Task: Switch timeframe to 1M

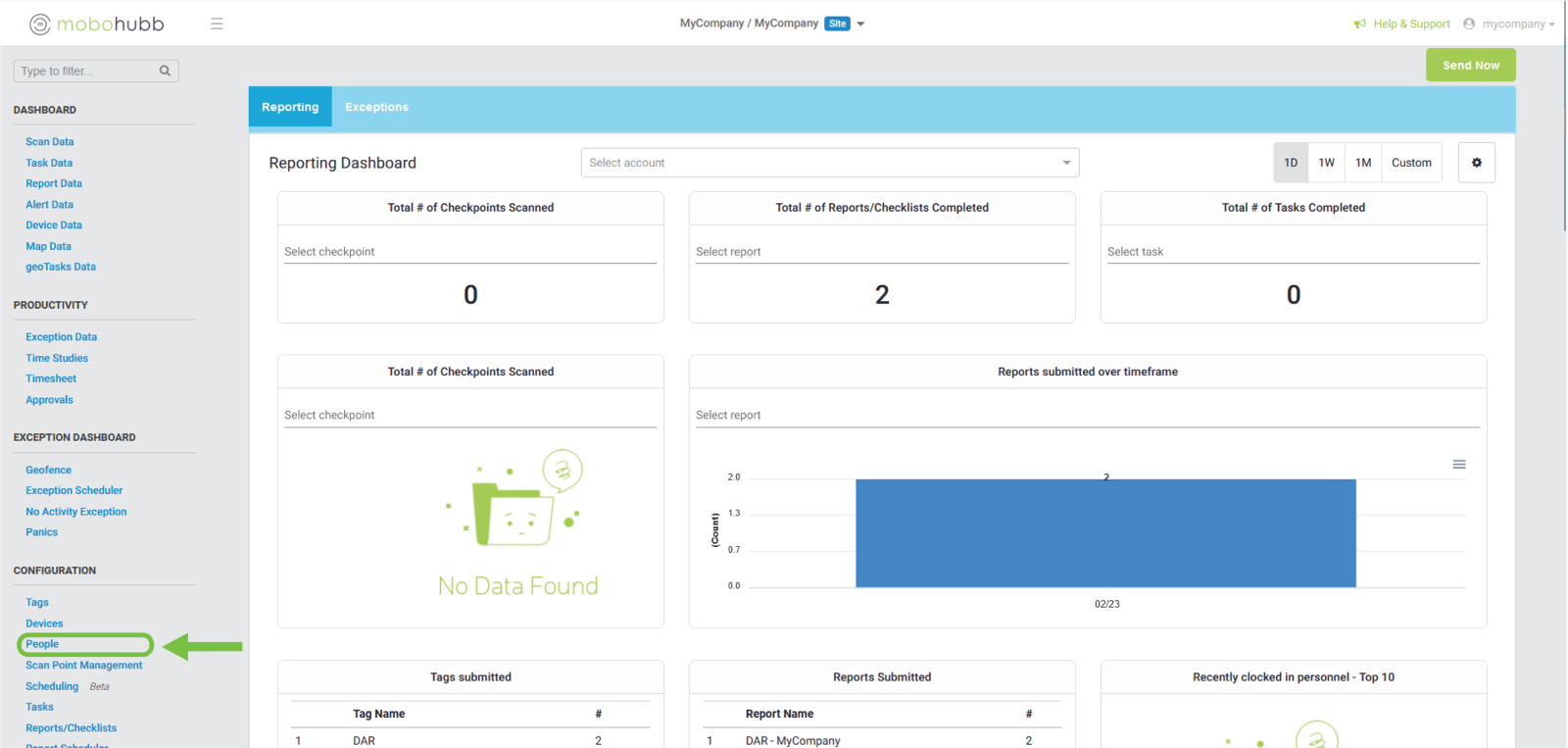Action: (1363, 163)
